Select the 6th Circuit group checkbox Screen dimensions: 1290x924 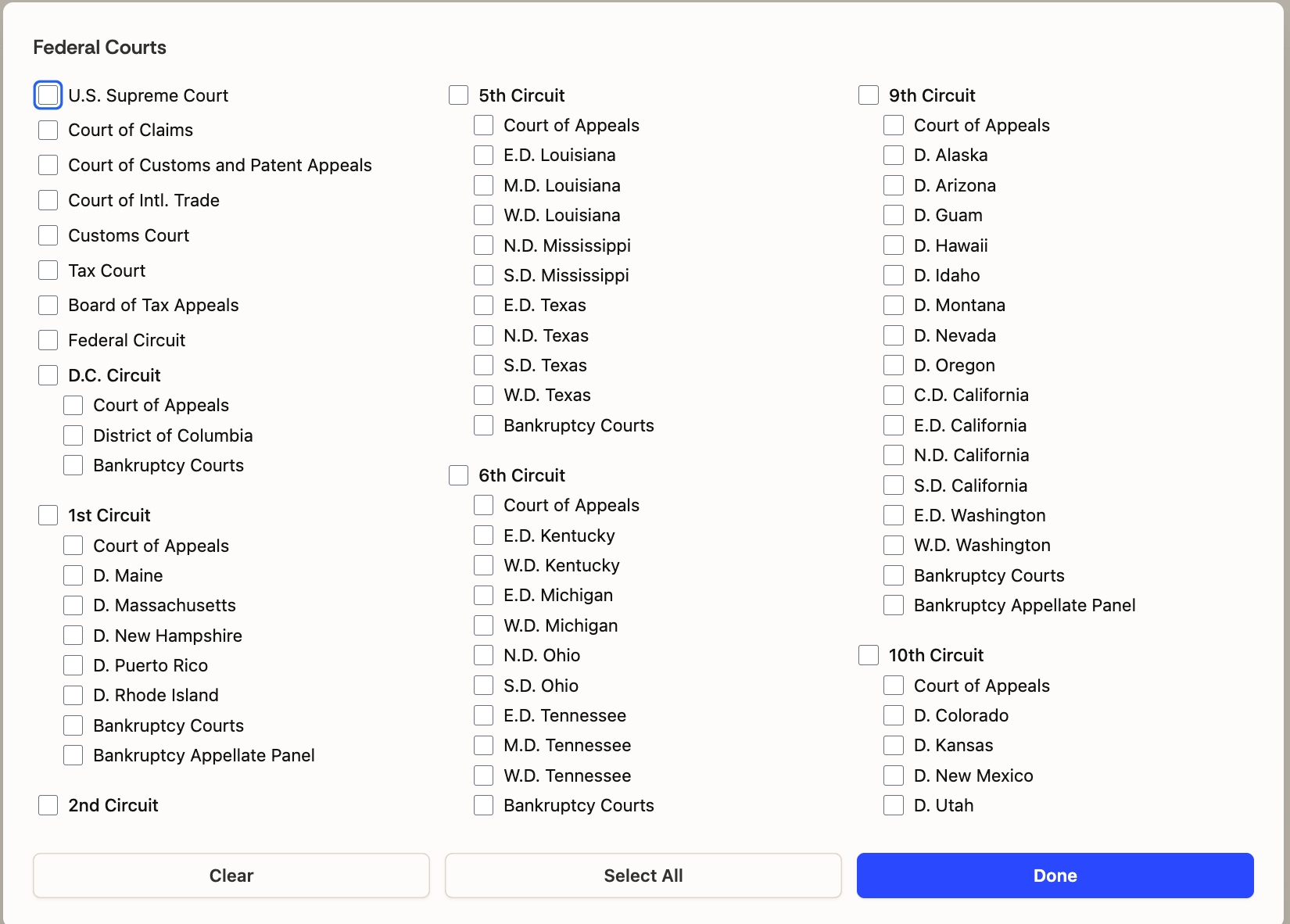(x=459, y=475)
